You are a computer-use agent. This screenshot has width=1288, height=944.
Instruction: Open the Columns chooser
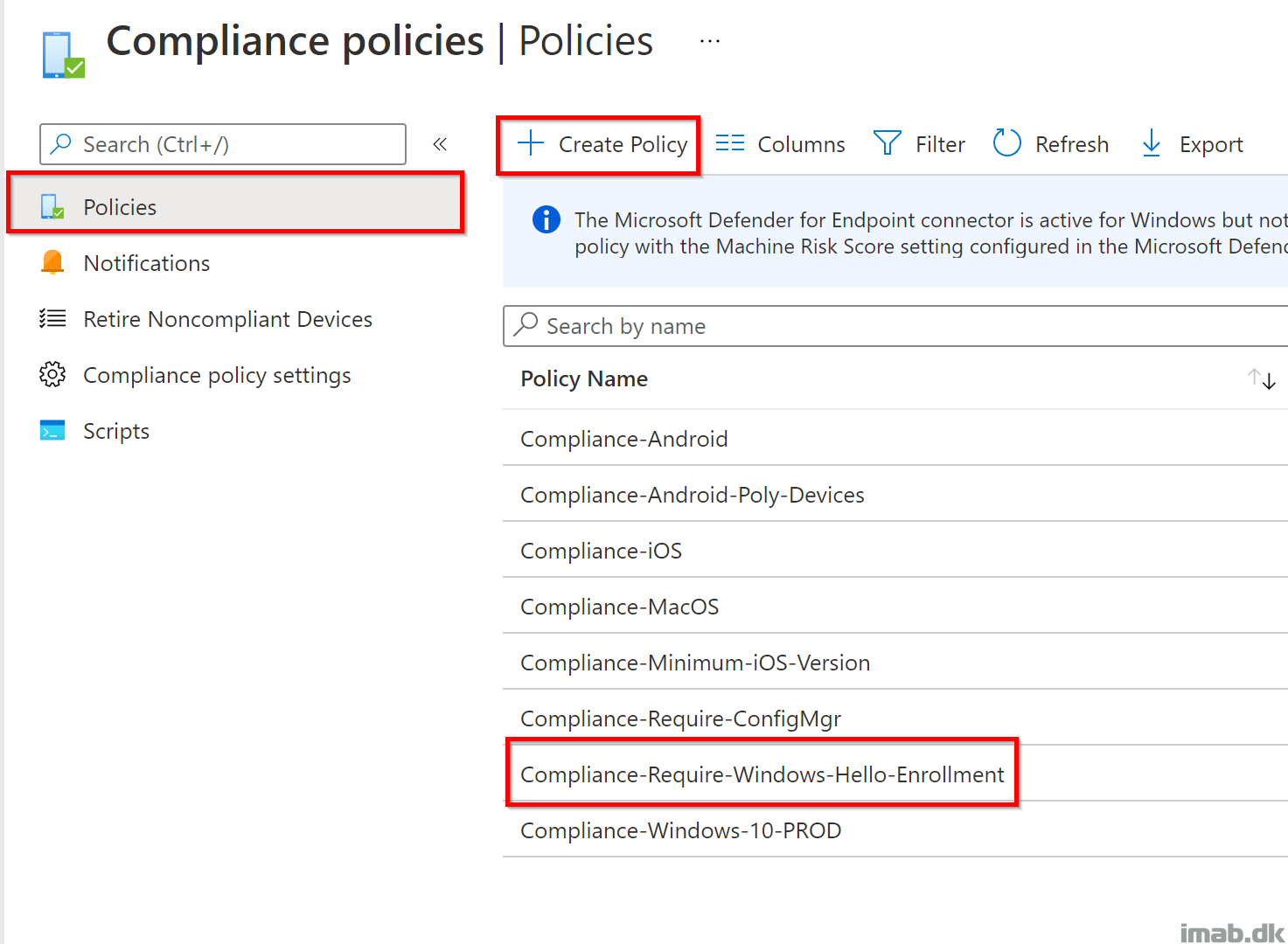point(780,144)
